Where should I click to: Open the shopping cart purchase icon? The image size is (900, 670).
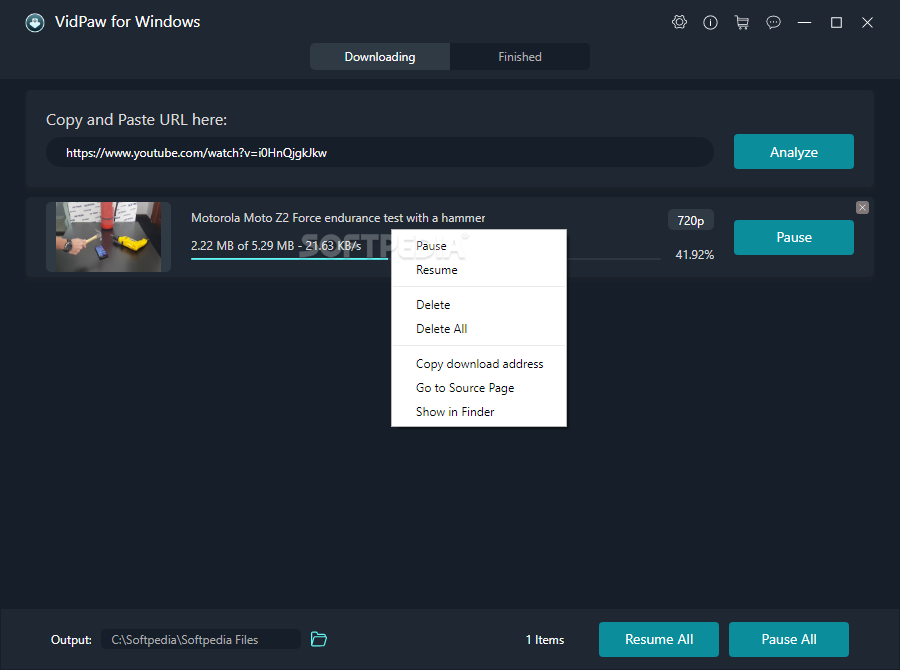pos(742,22)
